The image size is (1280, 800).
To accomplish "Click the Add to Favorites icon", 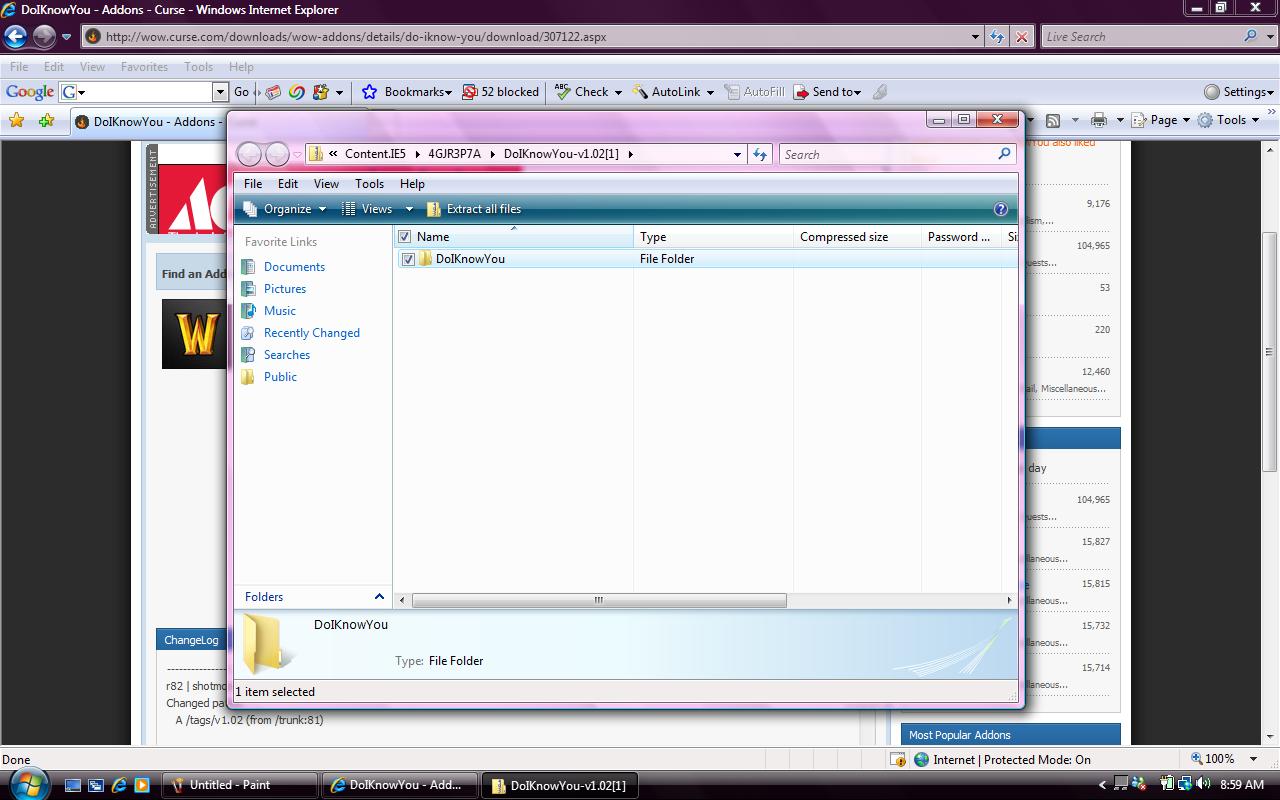I will click(46, 121).
